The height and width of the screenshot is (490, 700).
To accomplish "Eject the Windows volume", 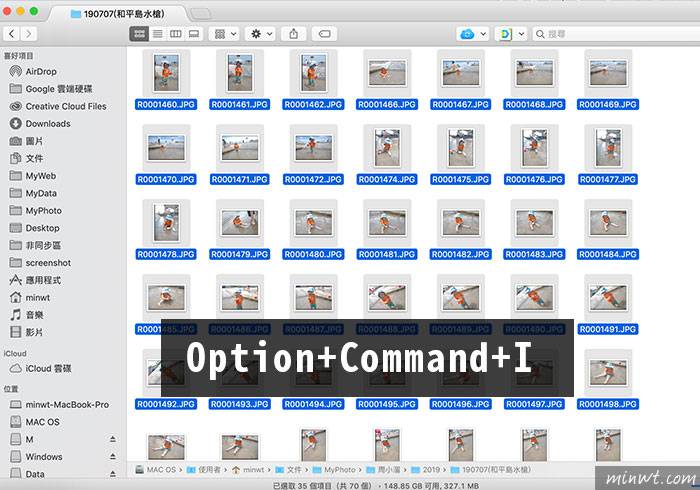I will 112,456.
